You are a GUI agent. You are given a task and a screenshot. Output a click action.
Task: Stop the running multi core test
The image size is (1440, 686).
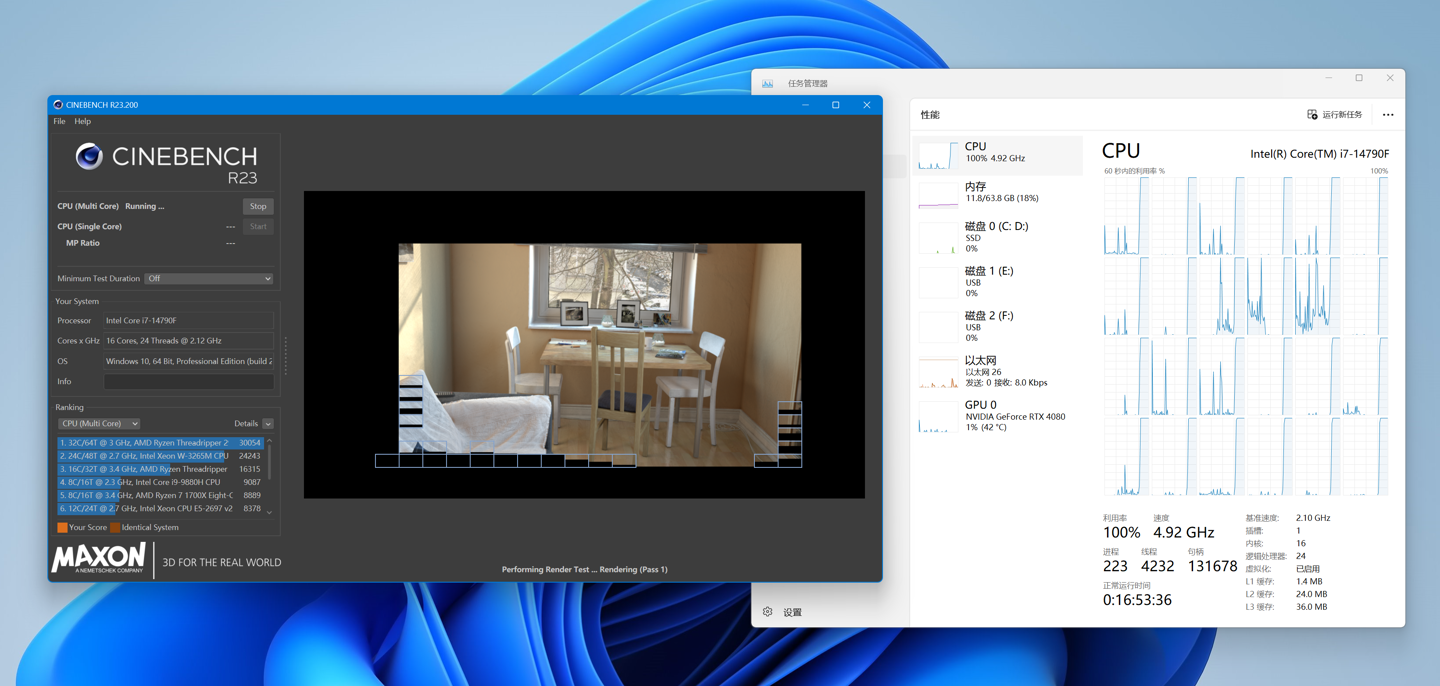pos(258,206)
